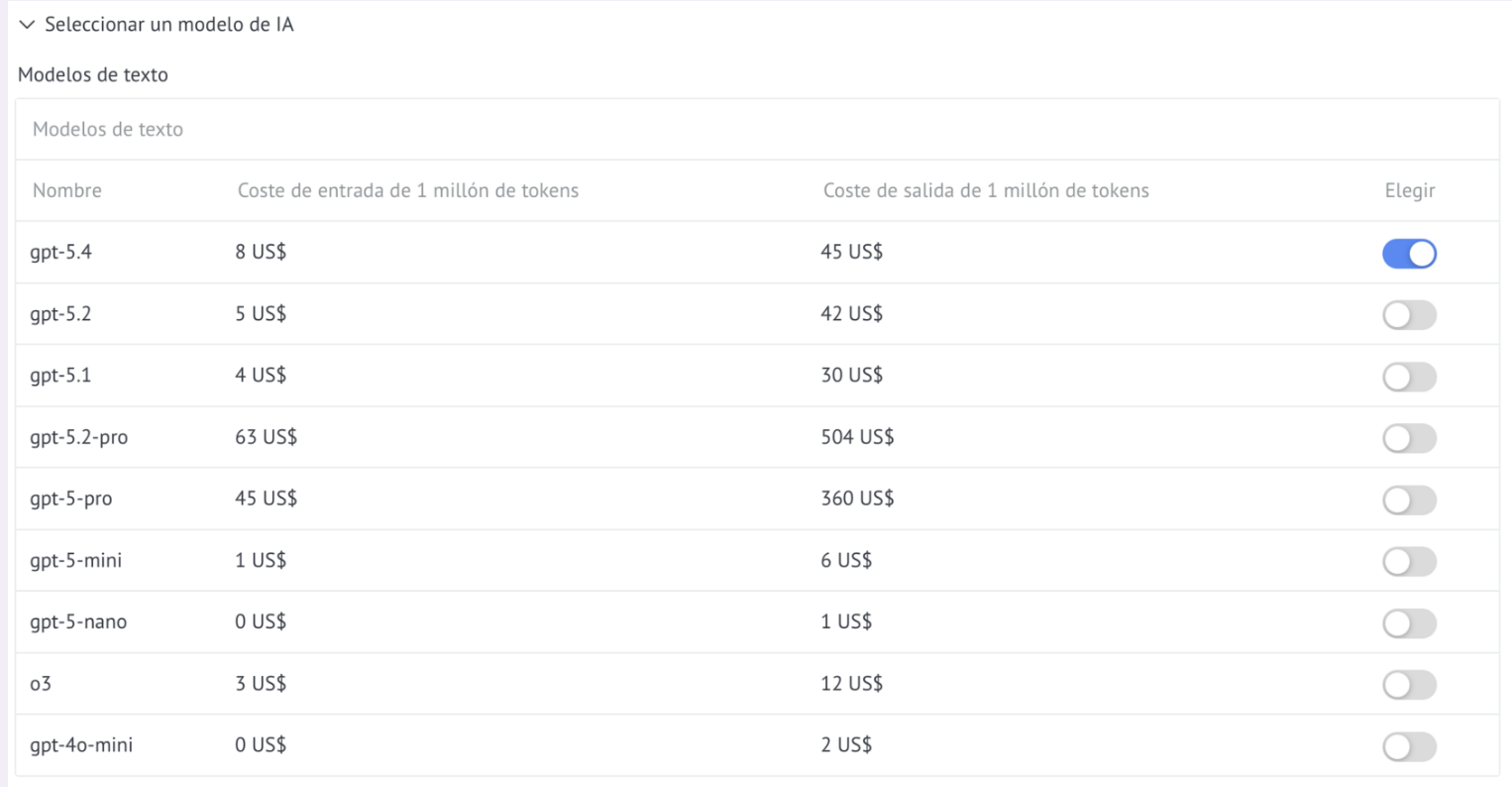1512x787 pixels.
Task: Switch on the gpt-5.2-pro toggle
Action: click(x=1409, y=438)
